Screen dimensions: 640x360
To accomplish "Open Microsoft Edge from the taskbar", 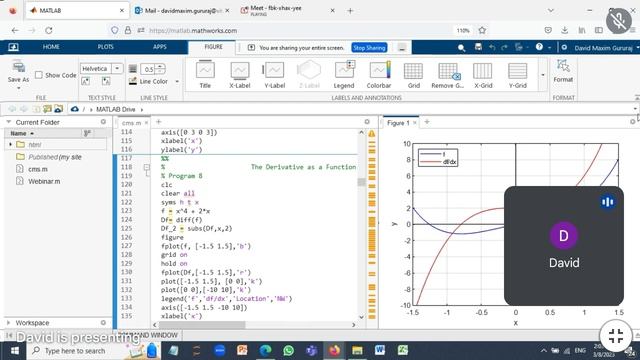I will [x=265, y=350].
